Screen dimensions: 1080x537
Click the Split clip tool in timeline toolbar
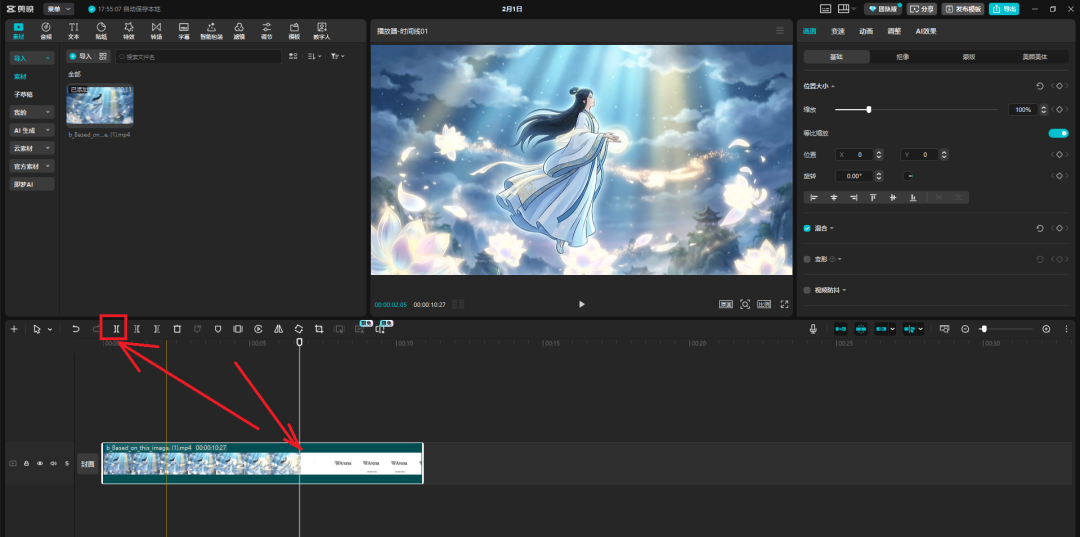click(117, 328)
